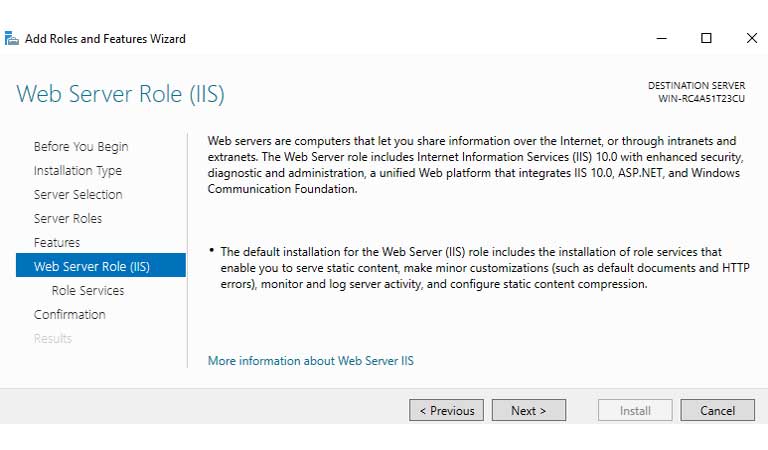768x450 pixels.
Task: Select the Server Selection step
Action: point(78,194)
